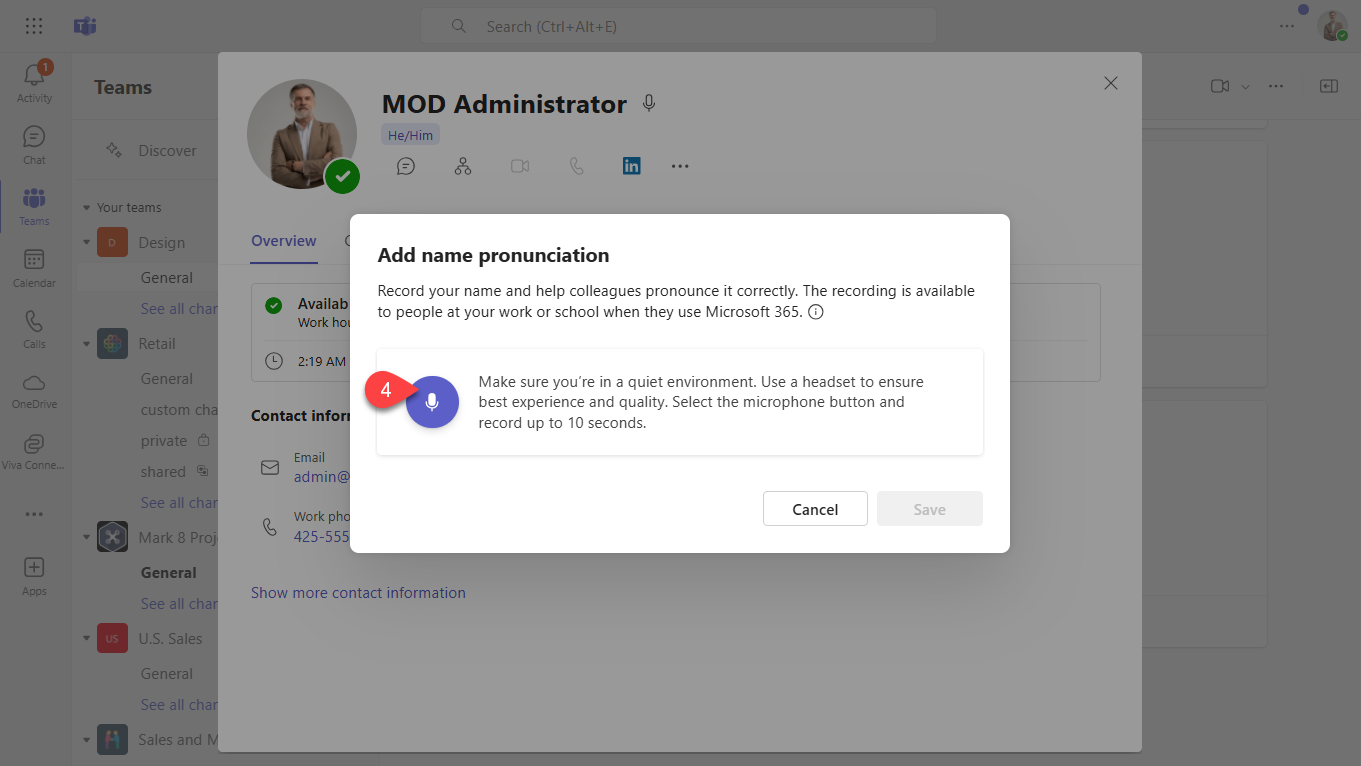1361x766 pixels.
Task: Close the profile card with X
Action: tap(1110, 83)
